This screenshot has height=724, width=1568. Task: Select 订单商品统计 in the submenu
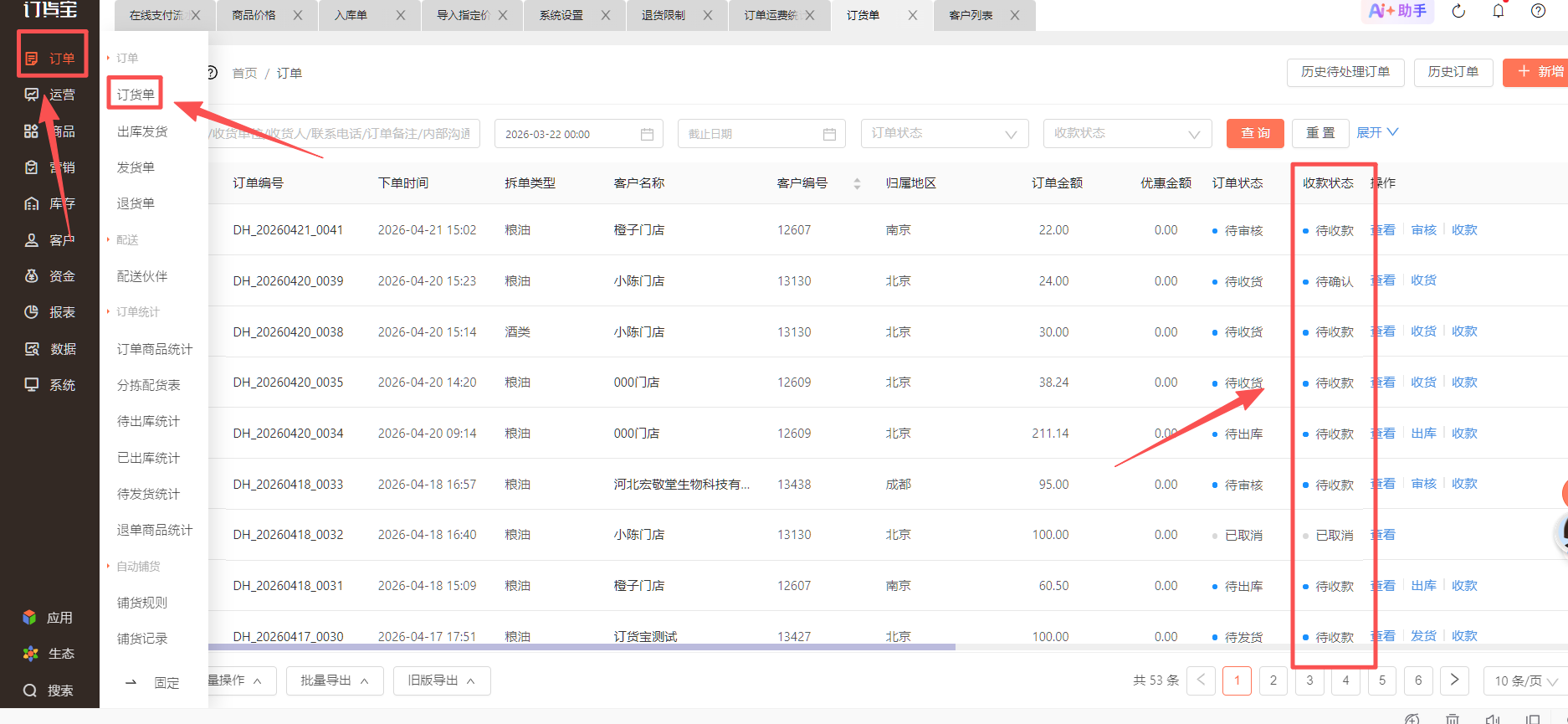pyautogui.click(x=155, y=349)
